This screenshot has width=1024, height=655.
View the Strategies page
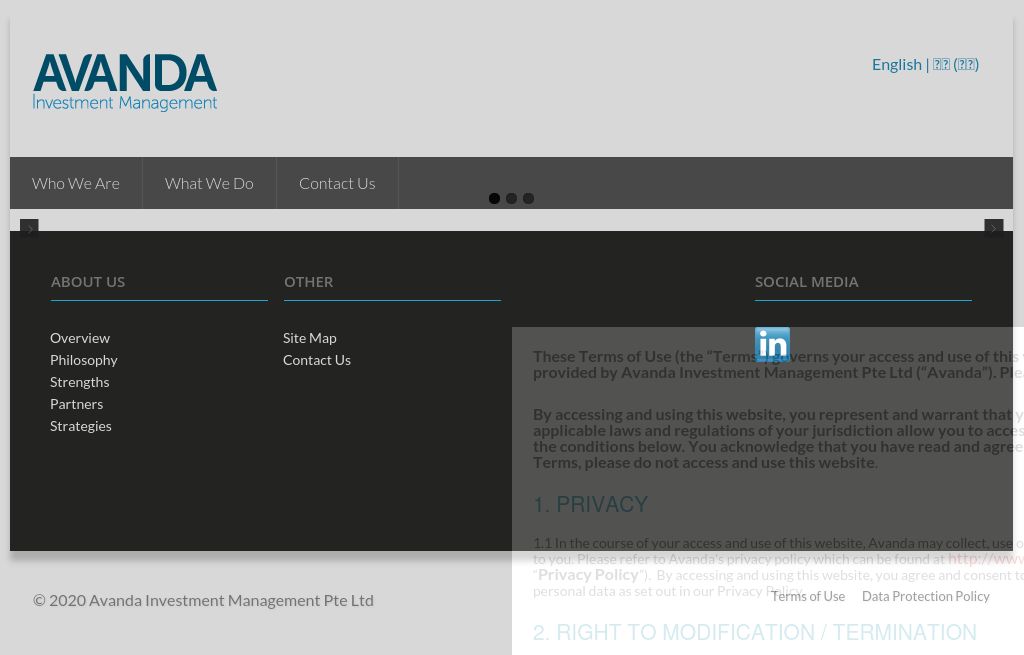point(80,425)
